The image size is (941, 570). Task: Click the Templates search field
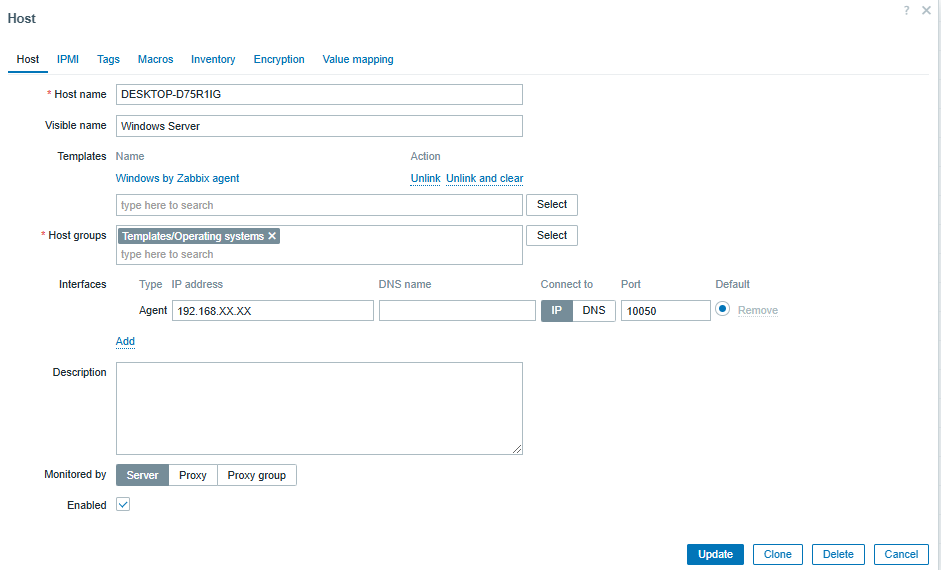point(319,205)
